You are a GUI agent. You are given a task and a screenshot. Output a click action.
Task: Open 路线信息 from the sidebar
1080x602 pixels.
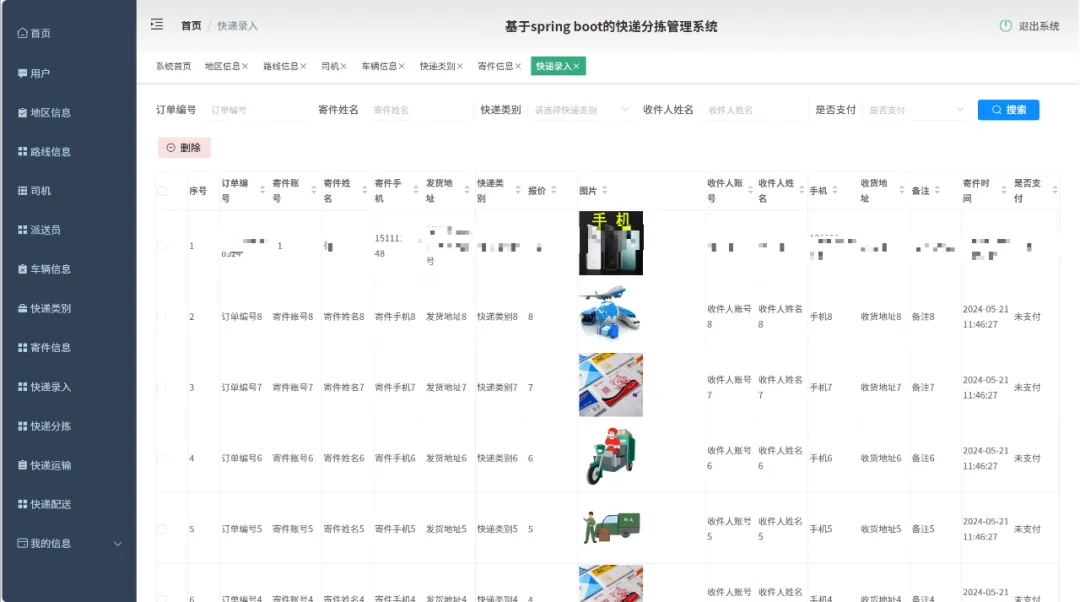(x=44, y=152)
